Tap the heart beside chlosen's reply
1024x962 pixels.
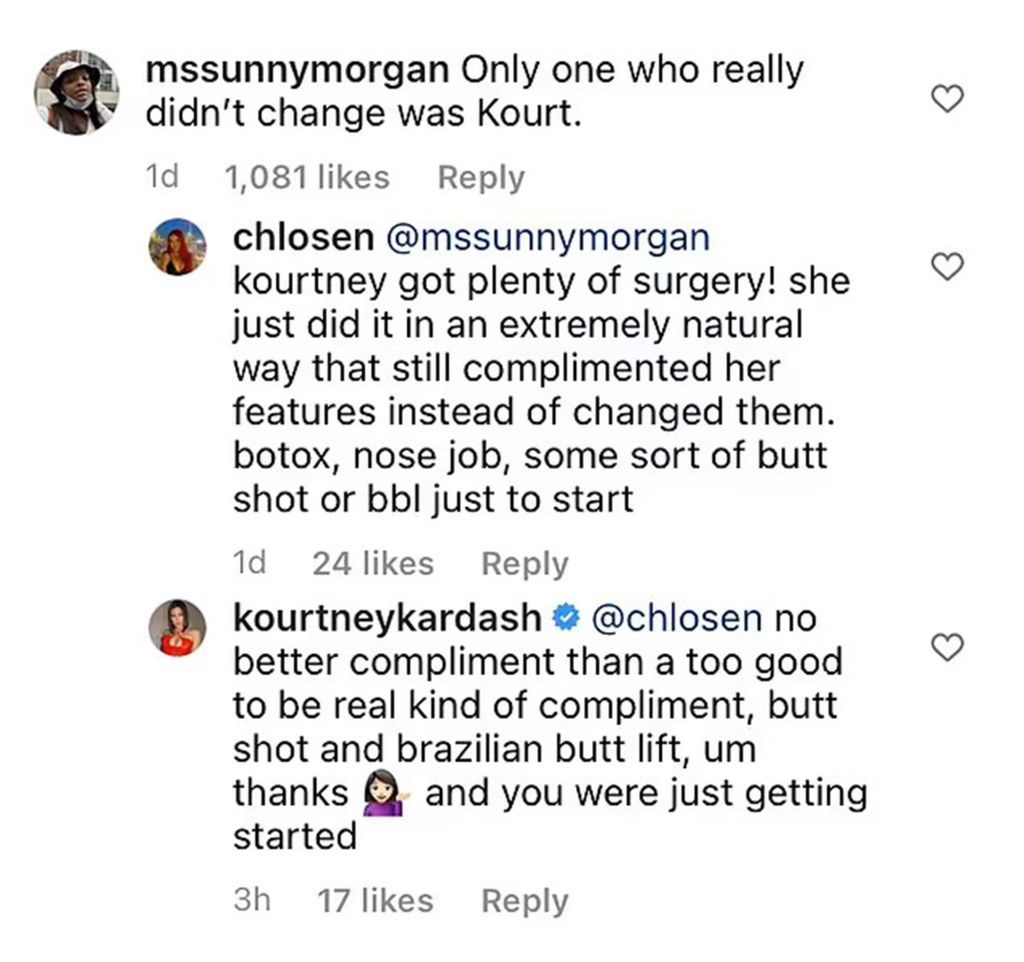tap(947, 265)
